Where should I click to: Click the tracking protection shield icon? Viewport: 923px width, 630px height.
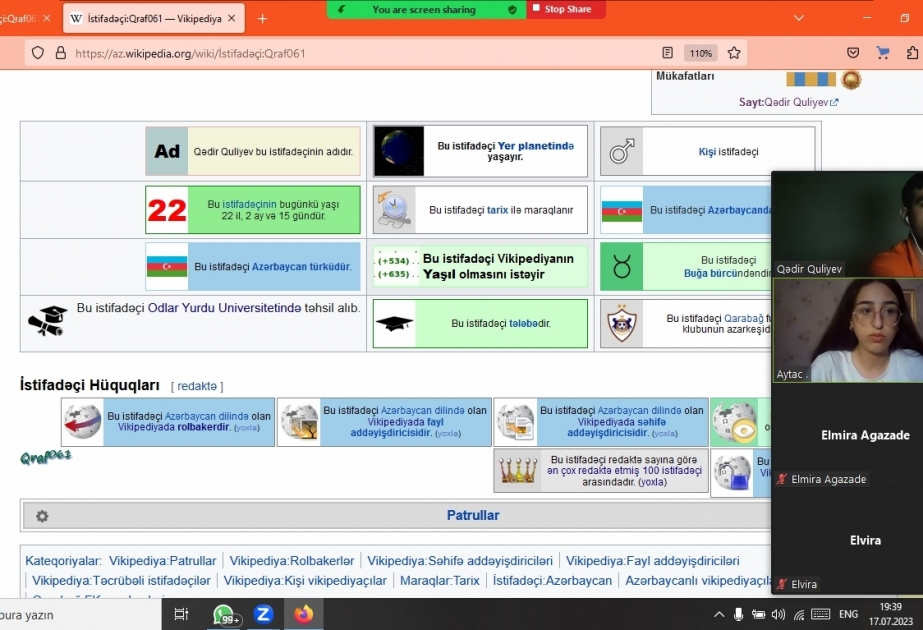pyautogui.click(x=38, y=53)
